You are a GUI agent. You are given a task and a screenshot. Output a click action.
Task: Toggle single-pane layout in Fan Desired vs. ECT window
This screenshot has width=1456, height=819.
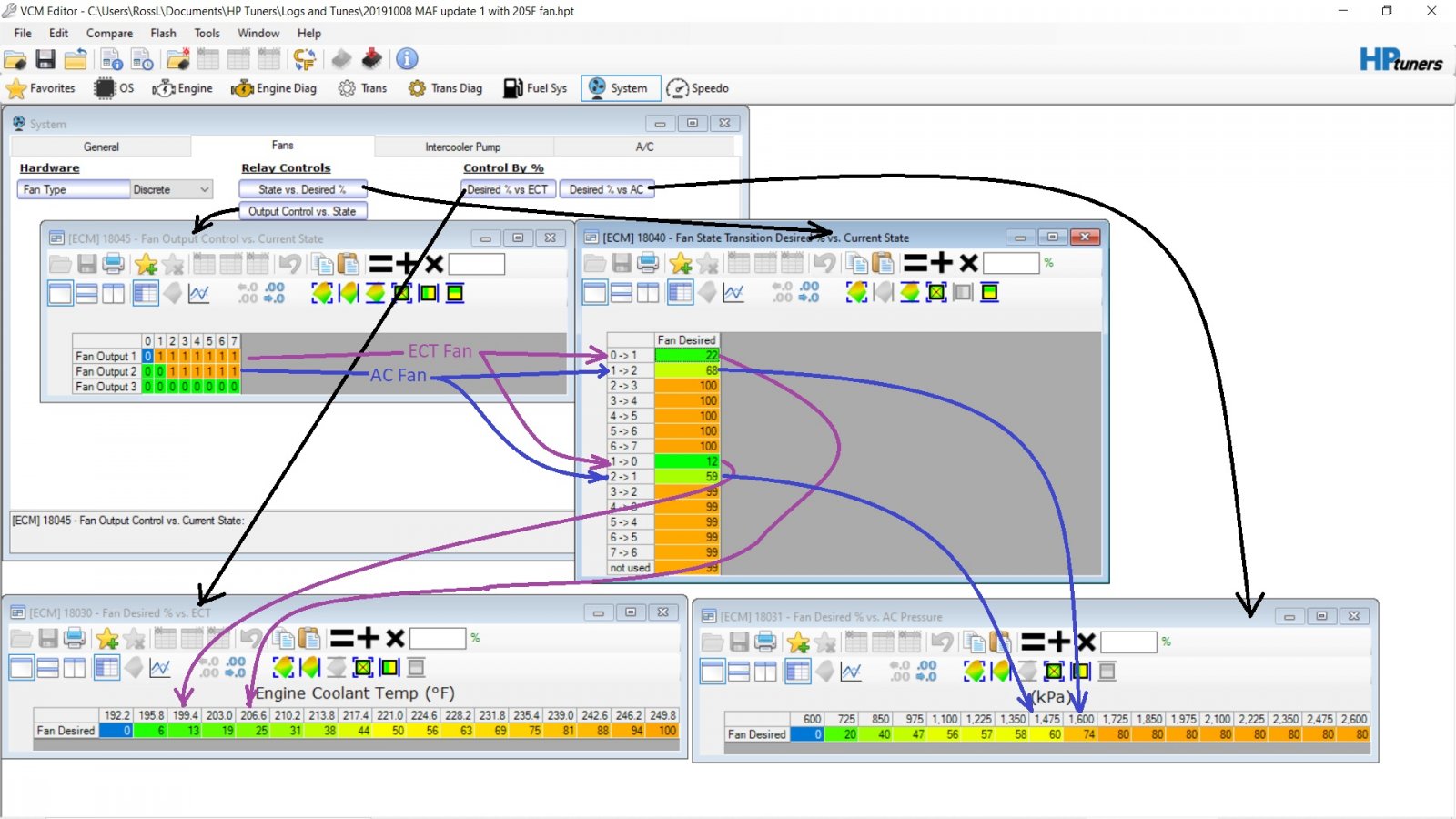(22, 668)
